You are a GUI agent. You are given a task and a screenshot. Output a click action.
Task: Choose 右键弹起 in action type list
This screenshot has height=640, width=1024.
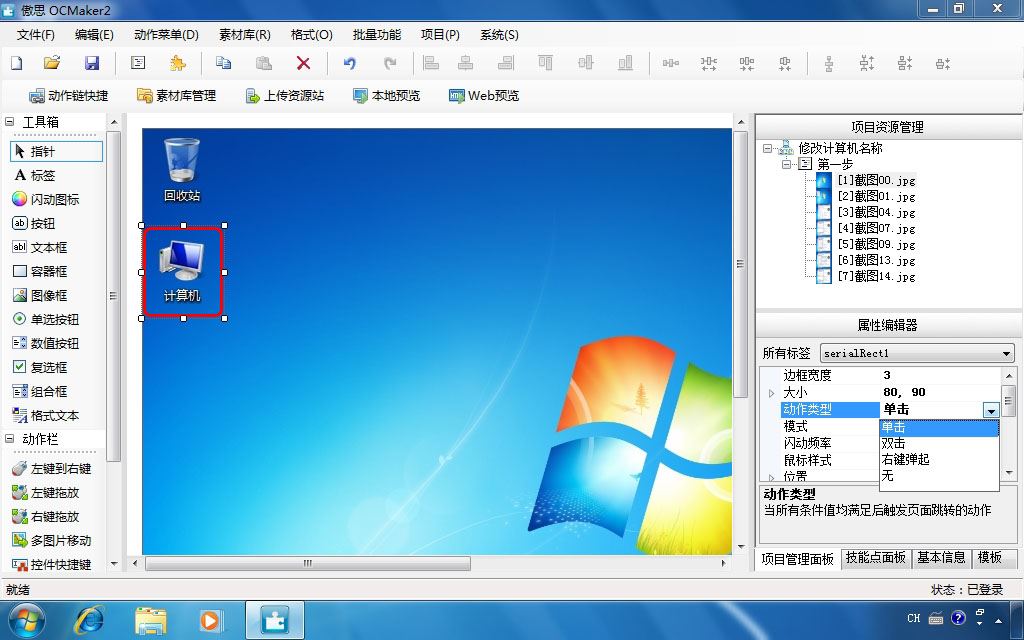pos(939,459)
